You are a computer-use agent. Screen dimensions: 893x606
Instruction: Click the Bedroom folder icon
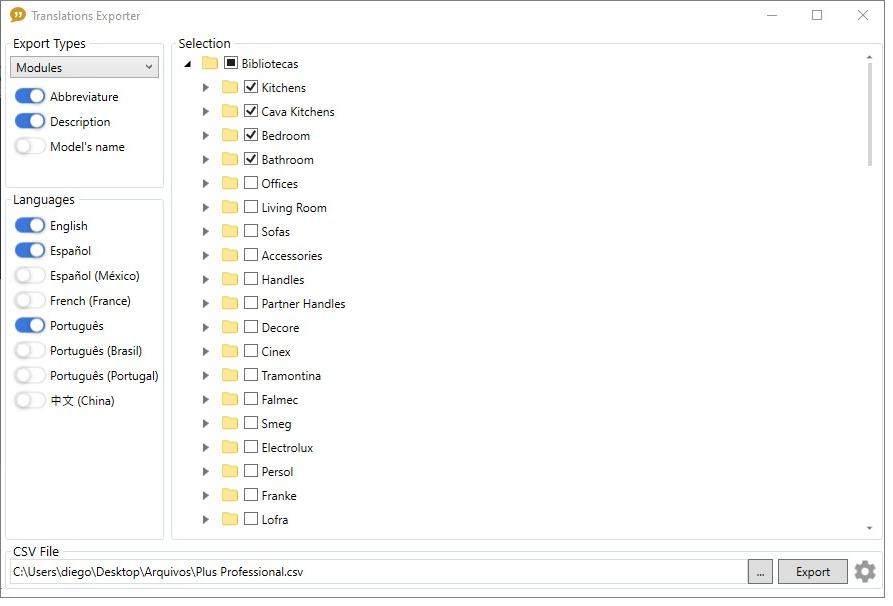pos(231,136)
